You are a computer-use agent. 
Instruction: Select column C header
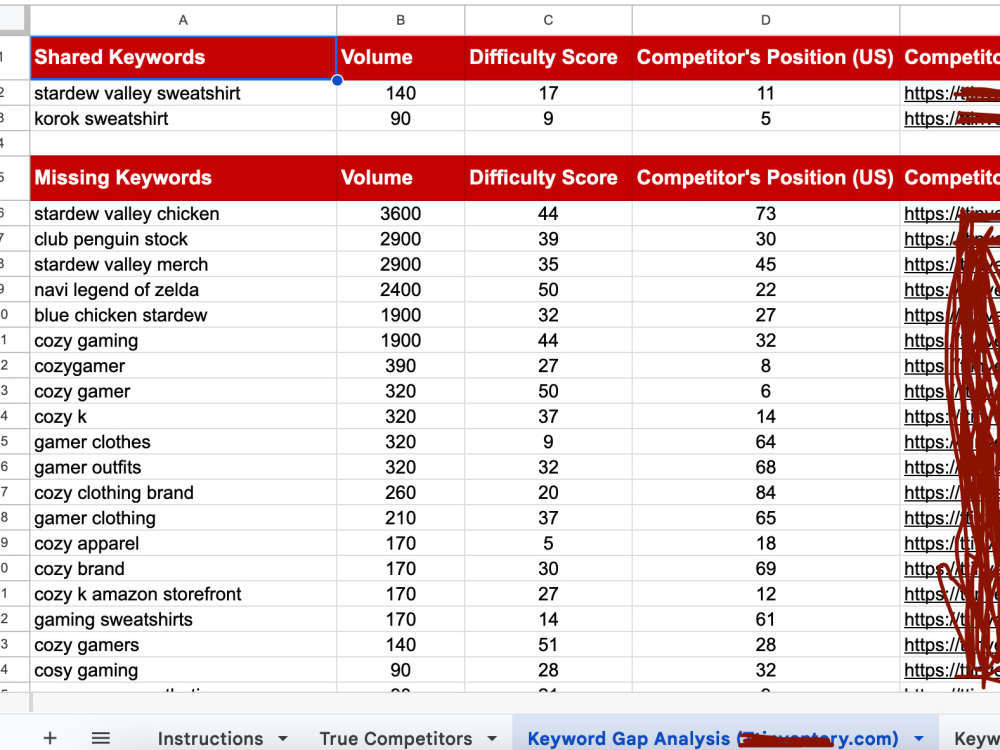point(548,20)
